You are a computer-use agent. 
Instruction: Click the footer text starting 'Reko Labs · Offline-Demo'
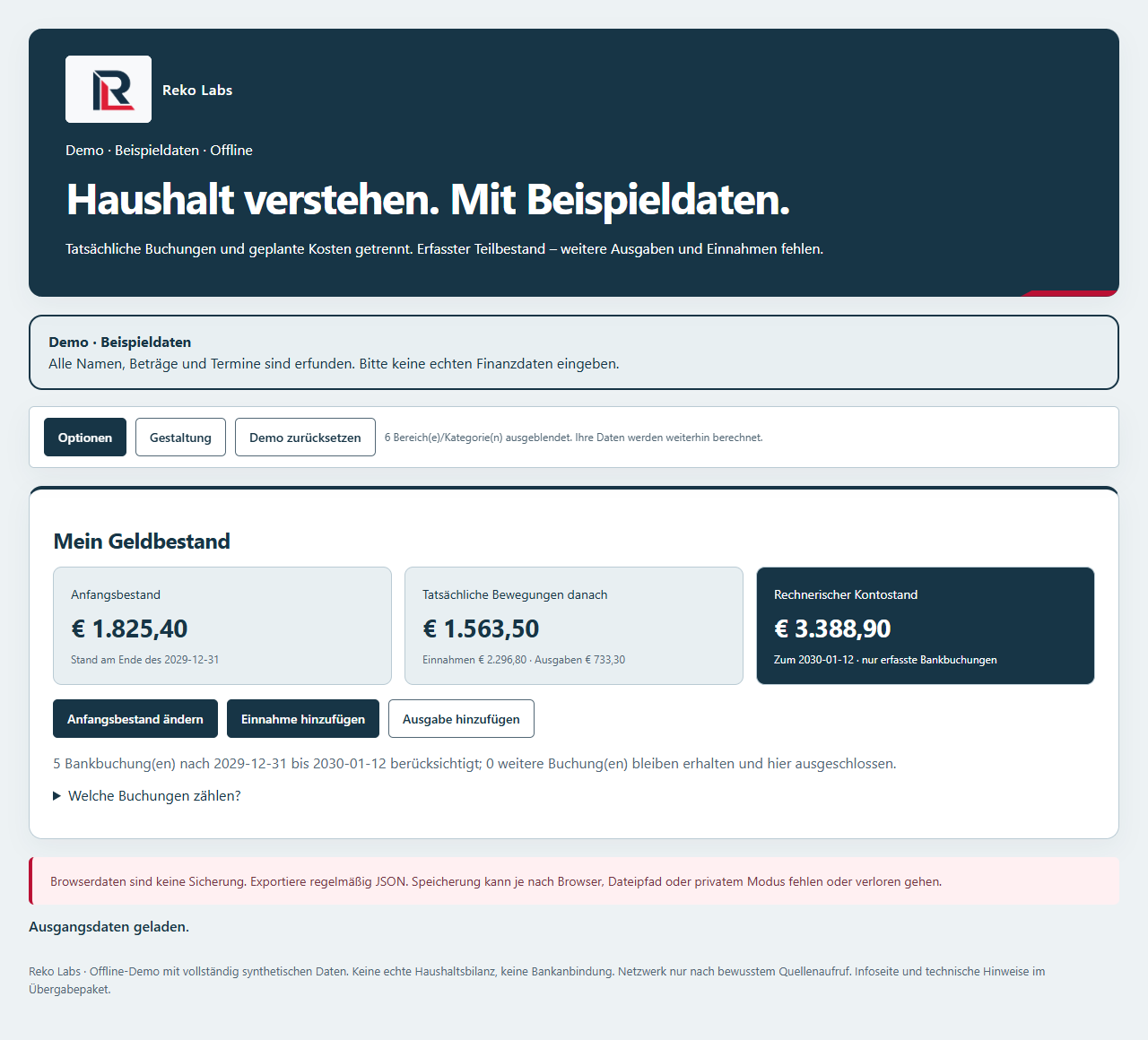point(536,980)
